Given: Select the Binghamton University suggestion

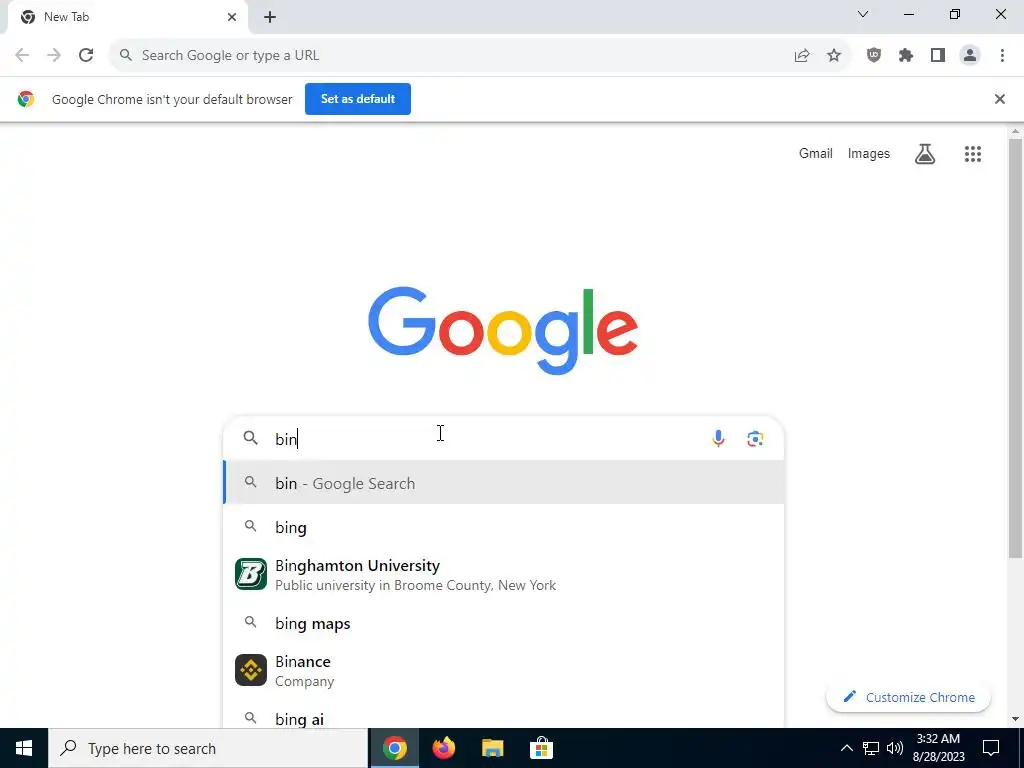Looking at the screenshot, I should pos(504,575).
